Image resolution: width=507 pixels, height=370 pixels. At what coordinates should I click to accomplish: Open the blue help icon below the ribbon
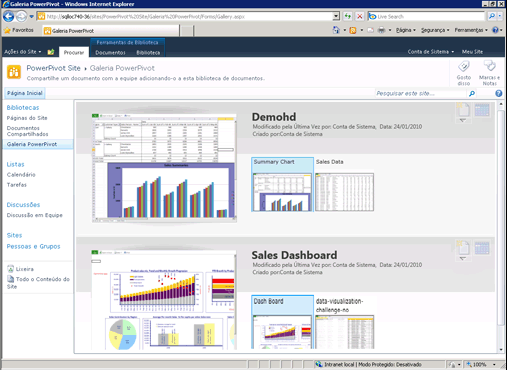coord(499,93)
